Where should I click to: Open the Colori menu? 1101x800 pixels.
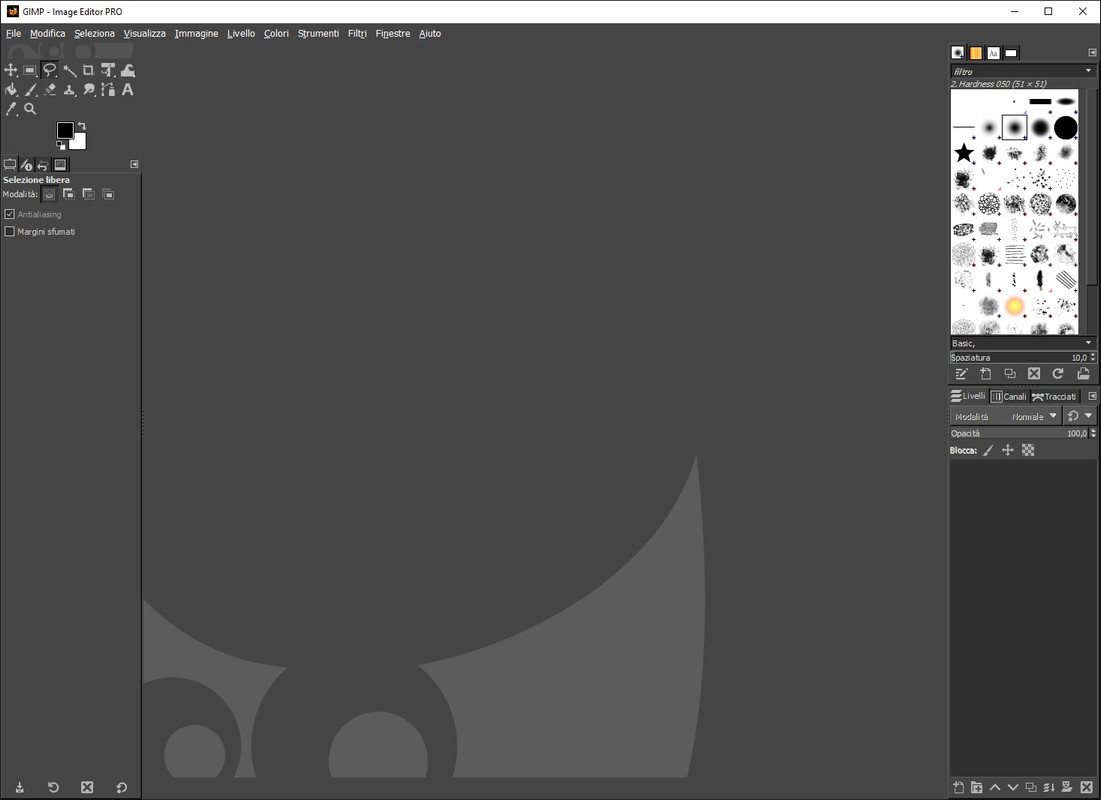coord(276,33)
